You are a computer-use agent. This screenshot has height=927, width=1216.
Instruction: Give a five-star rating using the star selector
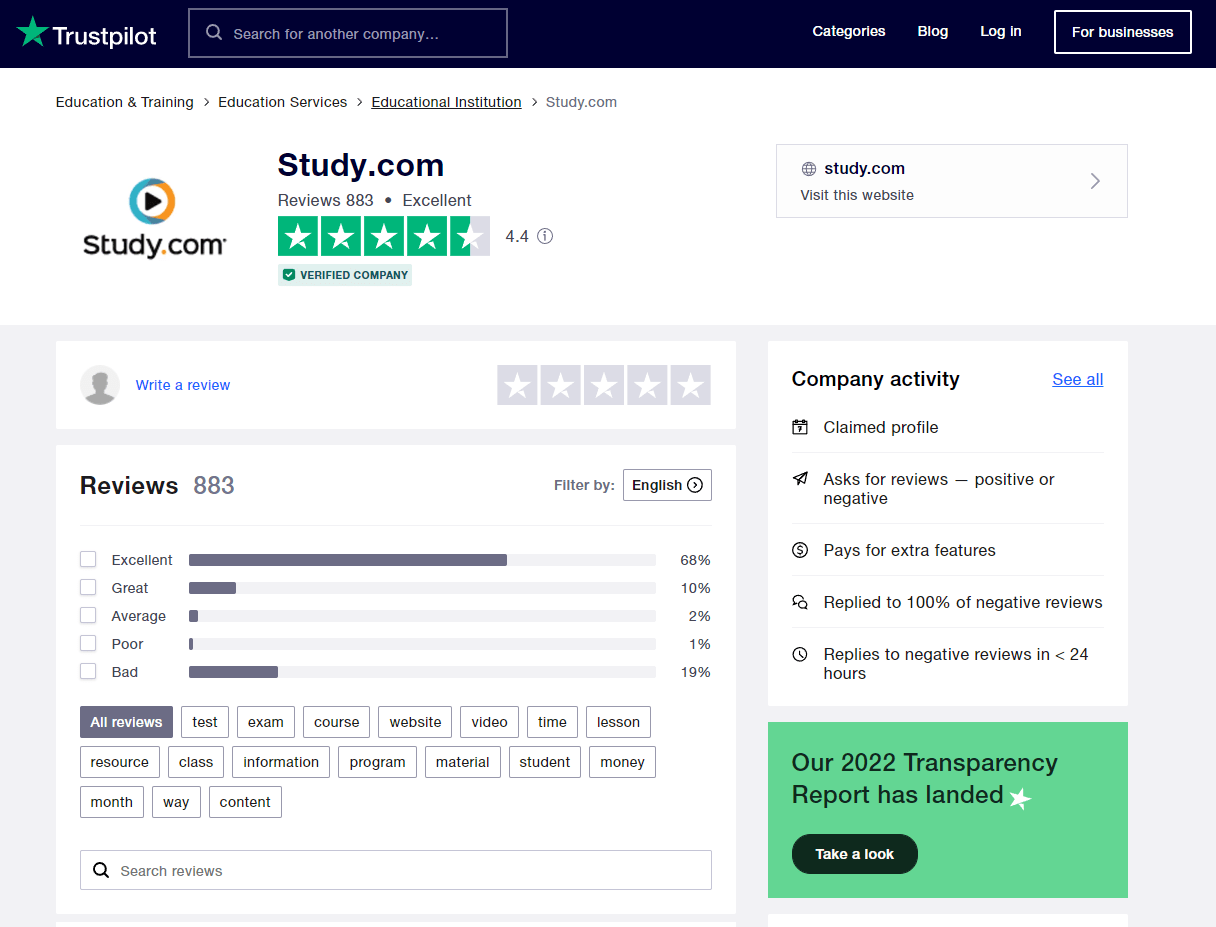(689, 384)
